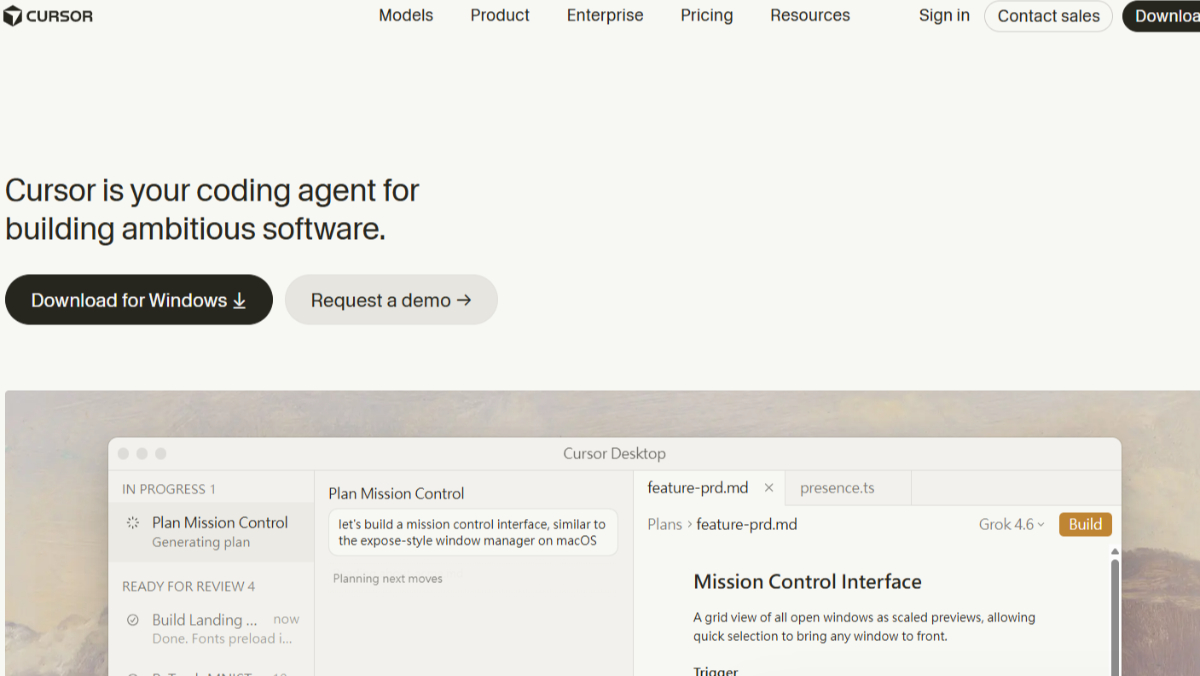
Task: Click the Trigger subheading in document
Action: click(x=716, y=670)
